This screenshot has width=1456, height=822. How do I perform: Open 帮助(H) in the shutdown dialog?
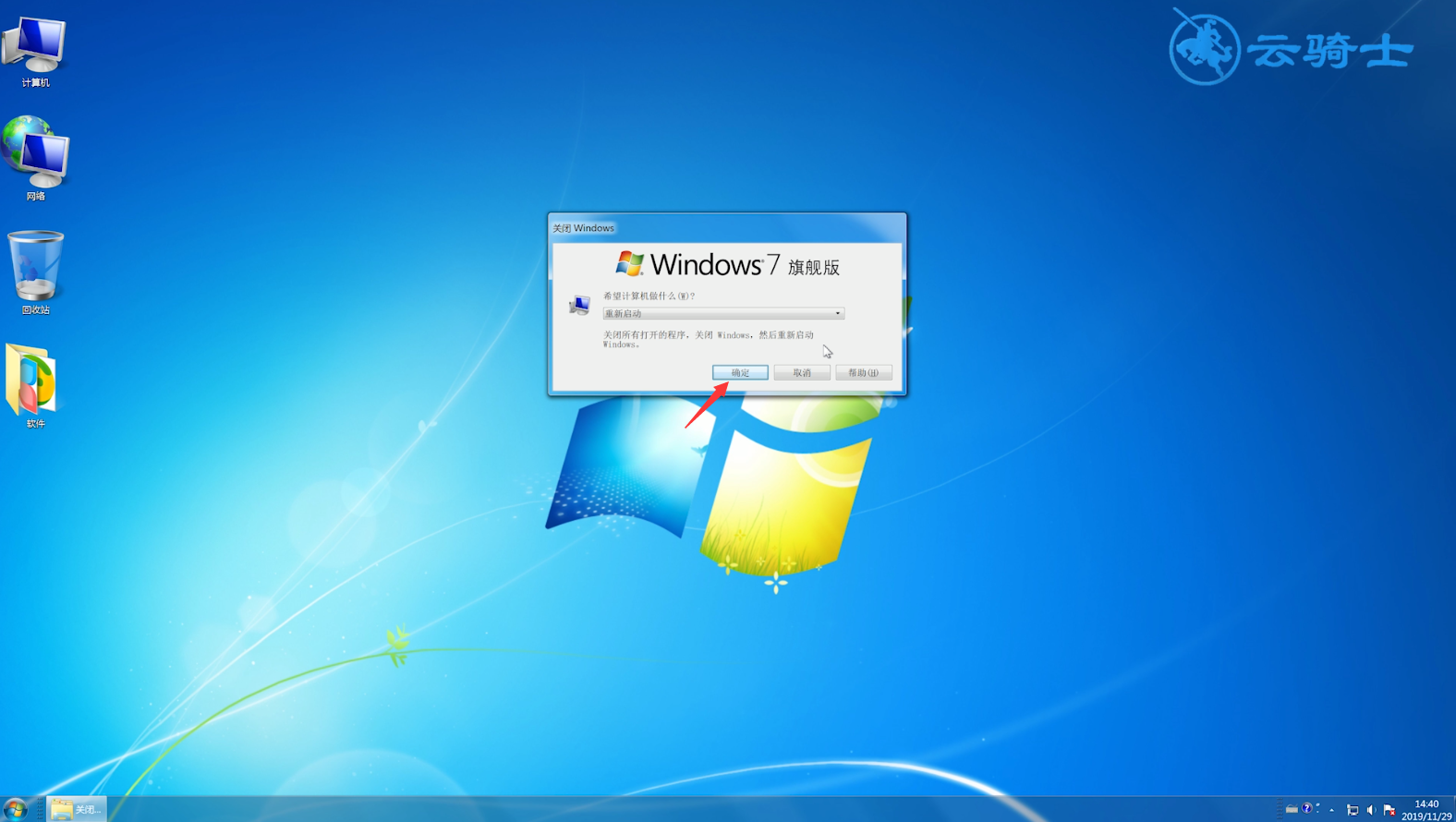(x=864, y=372)
